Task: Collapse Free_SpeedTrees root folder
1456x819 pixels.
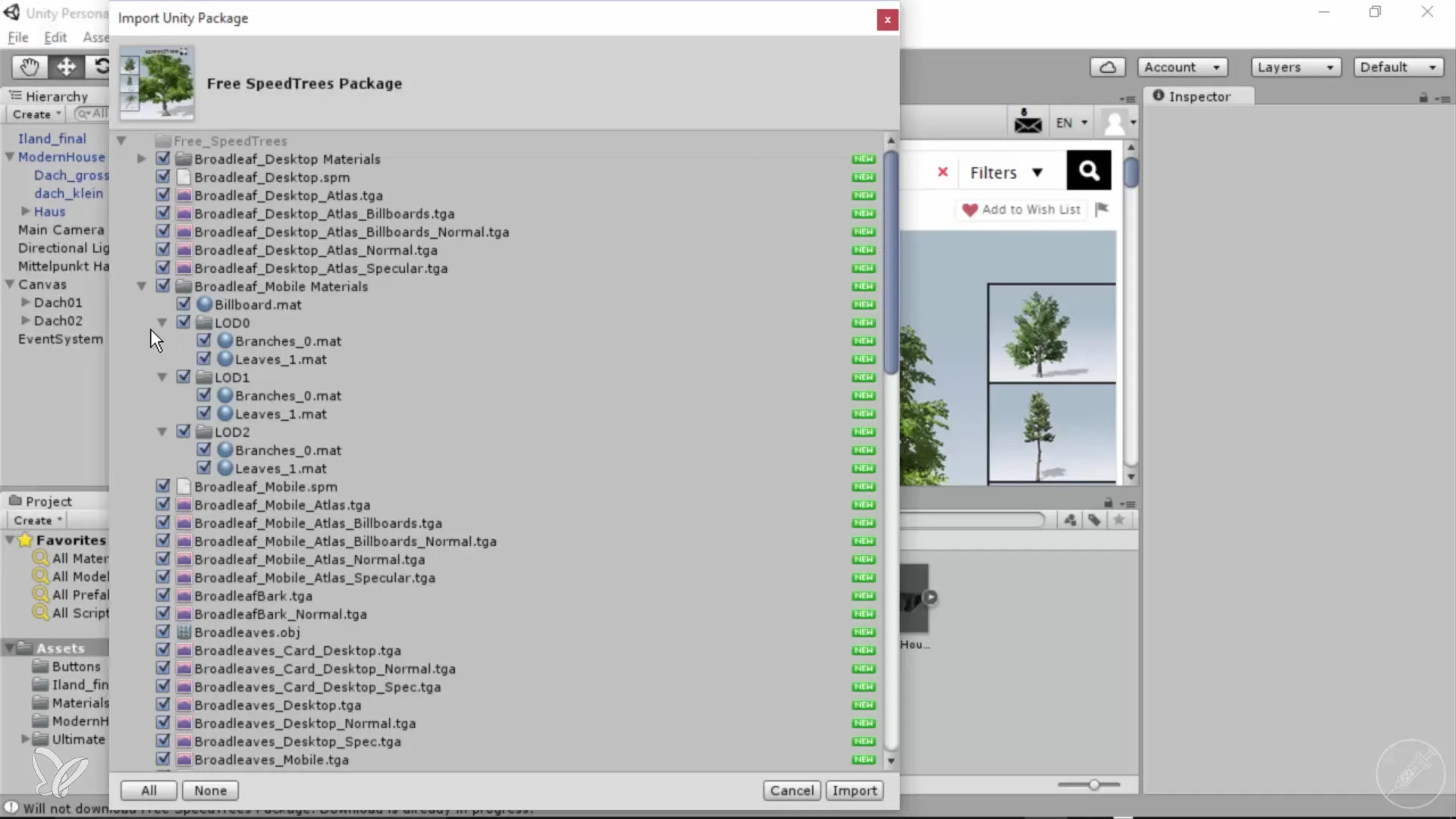Action: point(121,140)
